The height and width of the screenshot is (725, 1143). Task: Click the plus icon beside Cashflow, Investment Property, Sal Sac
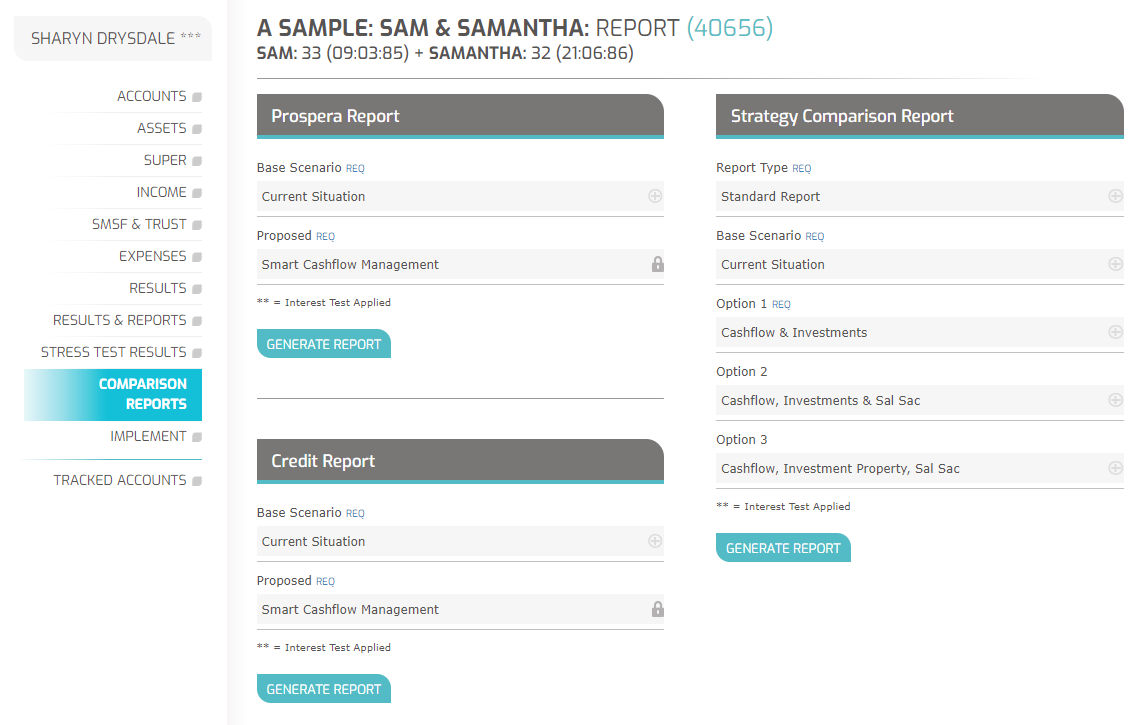pyautogui.click(x=1115, y=468)
